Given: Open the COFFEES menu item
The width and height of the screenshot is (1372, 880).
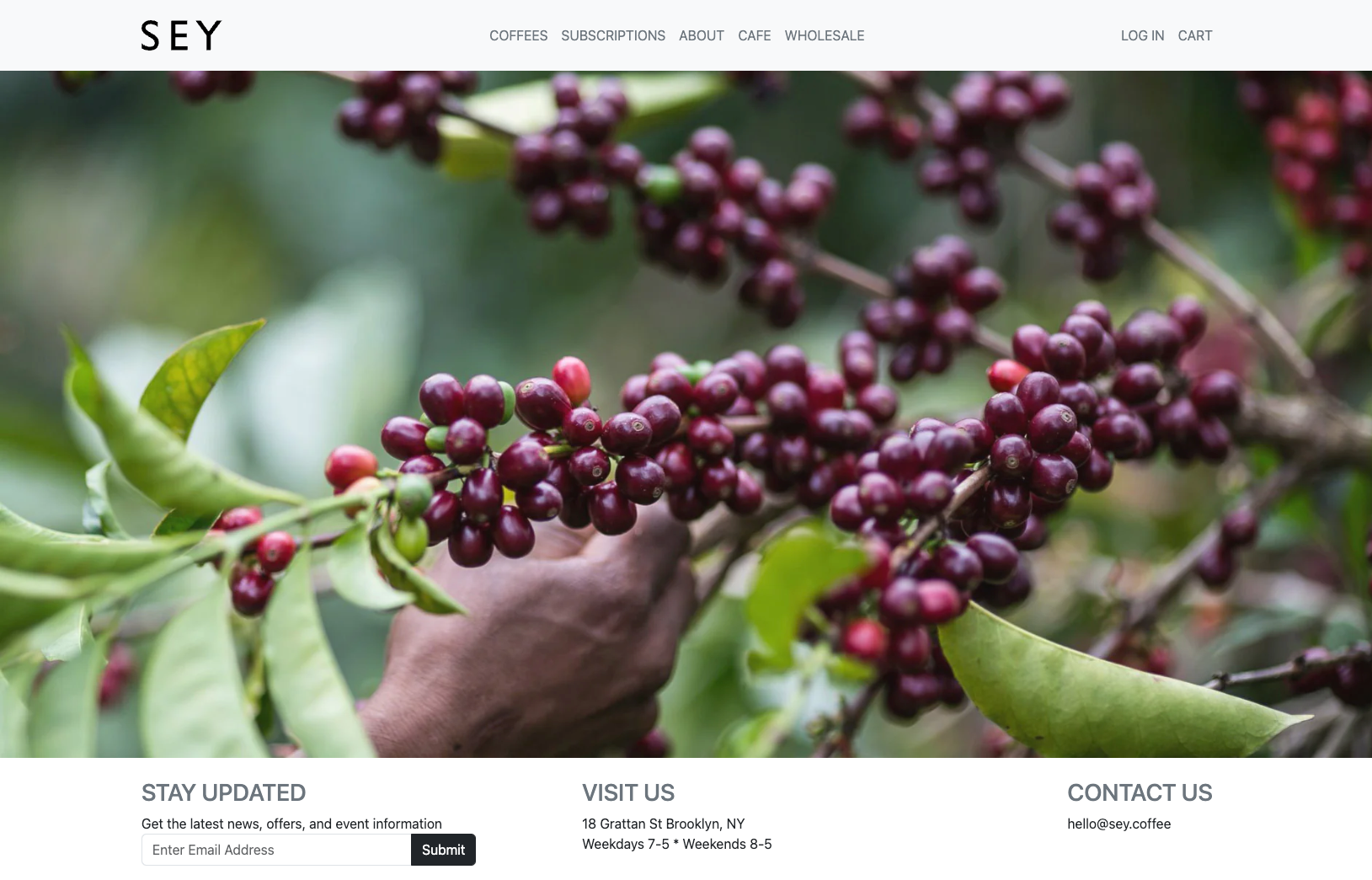Looking at the screenshot, I should pos(518,35).
